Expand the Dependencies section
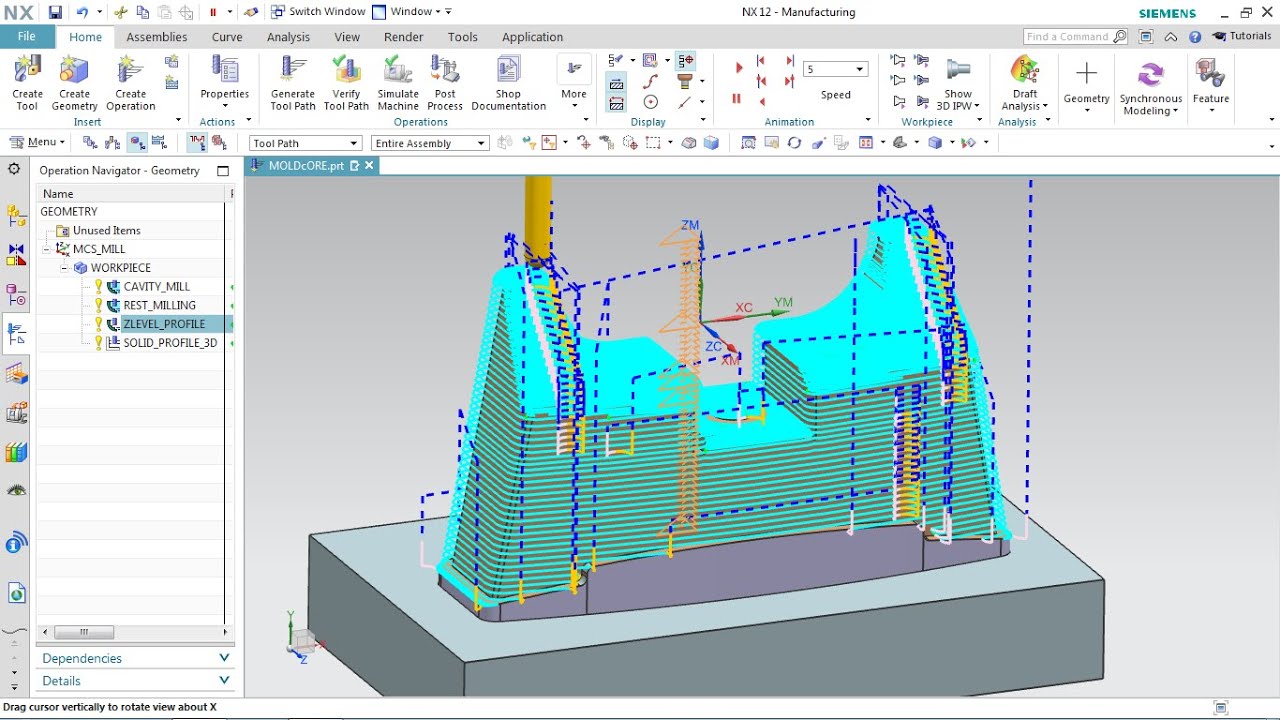 [135, 658]
